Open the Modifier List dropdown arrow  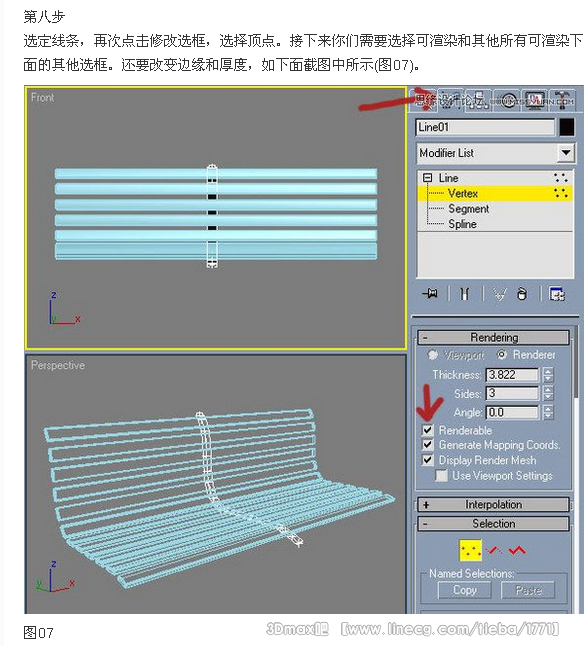click(566, 153)
